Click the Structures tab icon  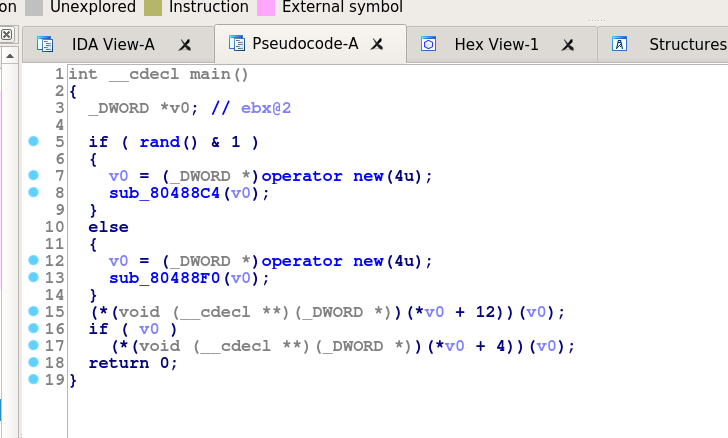(x=619, y=44)
